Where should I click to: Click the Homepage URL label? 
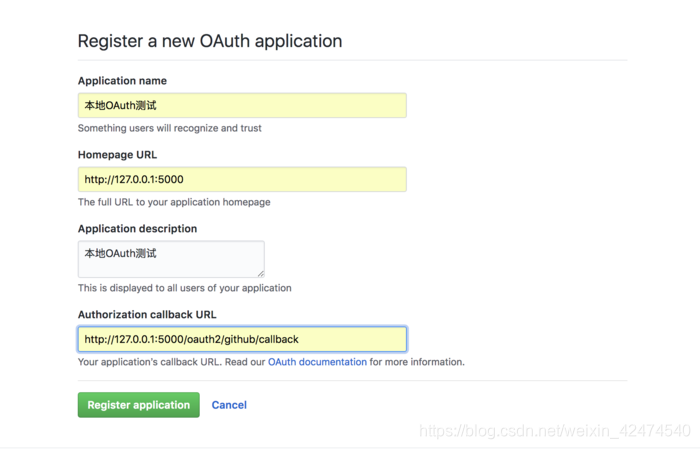coord(117,155)
